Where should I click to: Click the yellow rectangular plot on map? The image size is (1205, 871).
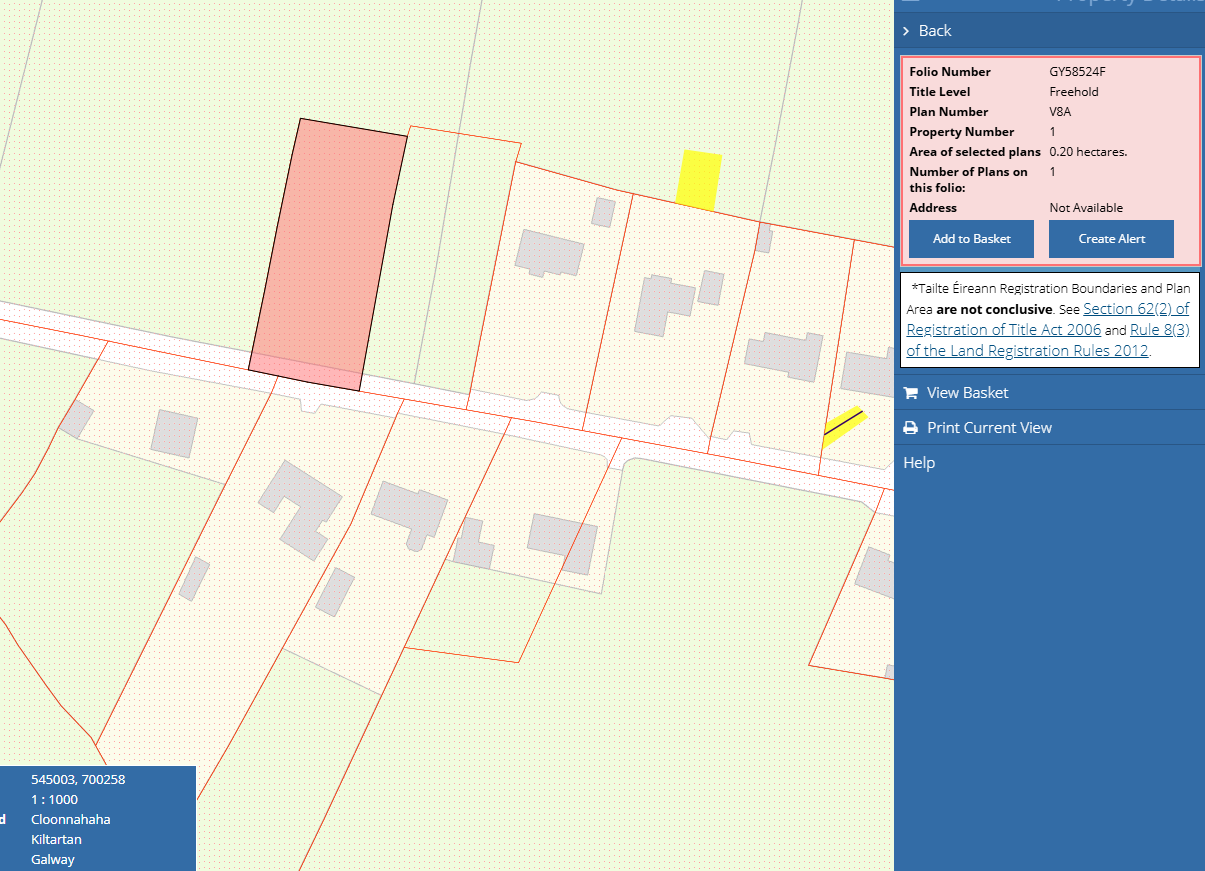699,180
